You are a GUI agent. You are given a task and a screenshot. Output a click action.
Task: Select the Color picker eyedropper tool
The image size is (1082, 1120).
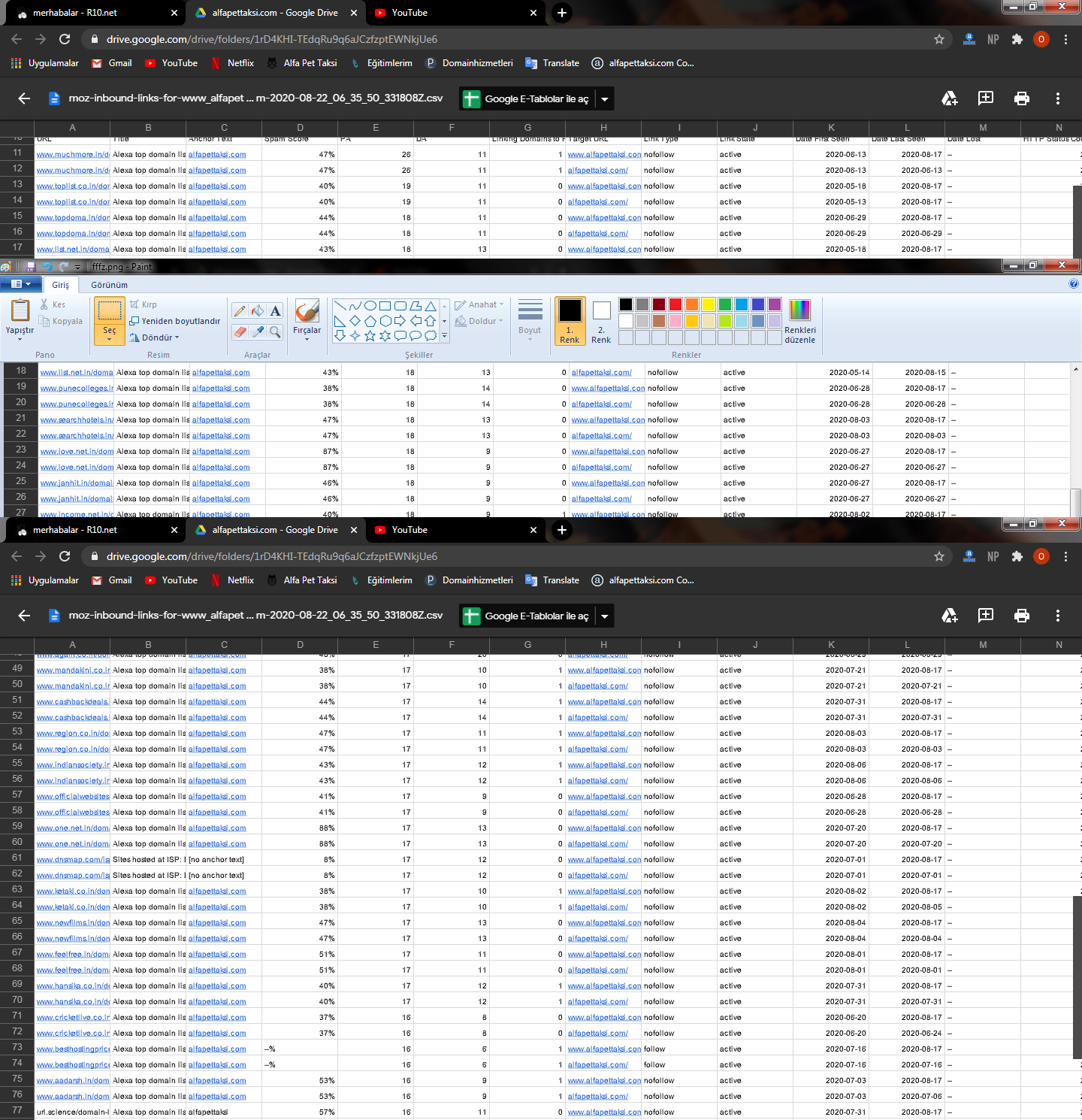258,331
